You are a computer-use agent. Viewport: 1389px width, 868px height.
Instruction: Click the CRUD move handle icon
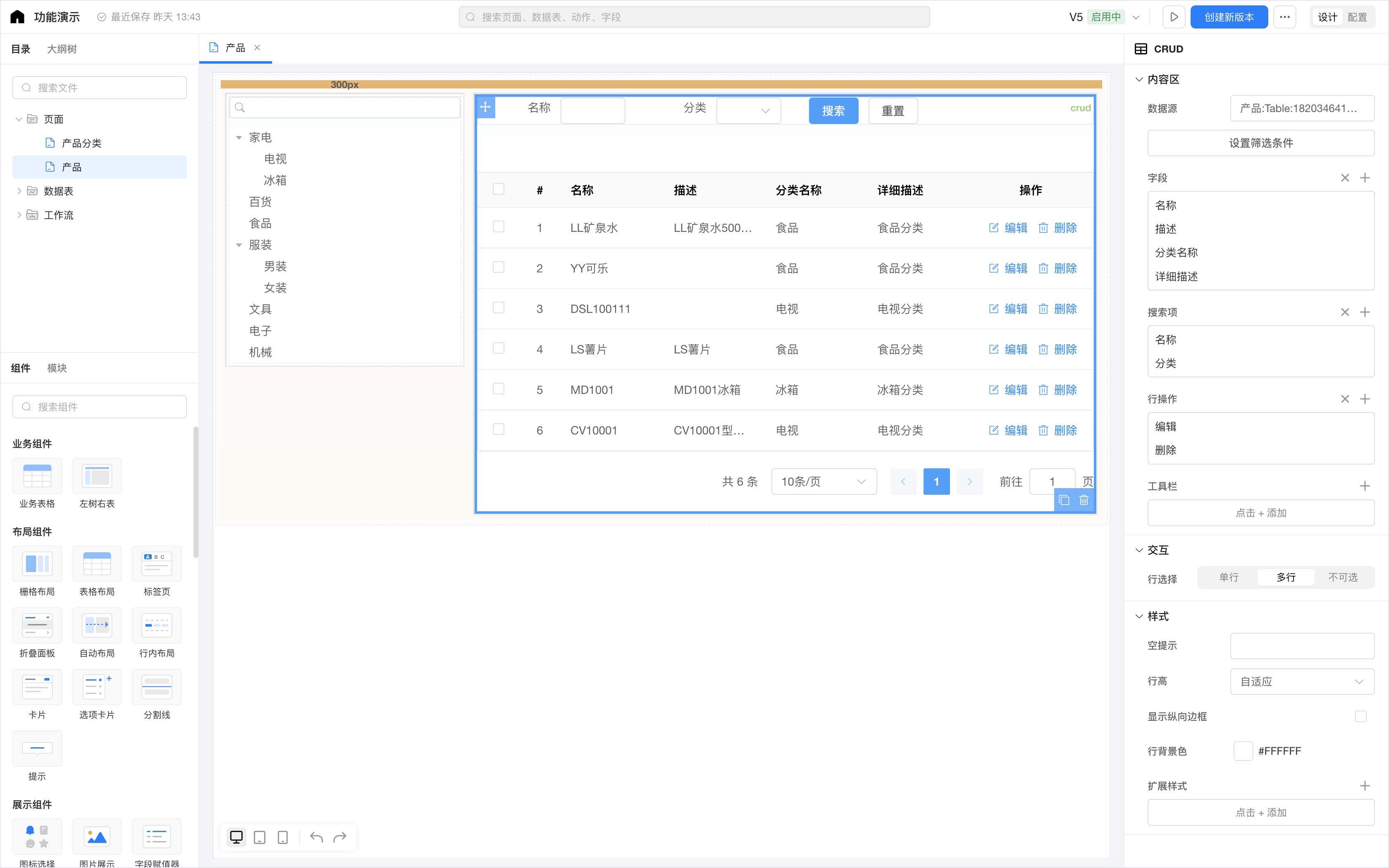click(x=486, y=107)
